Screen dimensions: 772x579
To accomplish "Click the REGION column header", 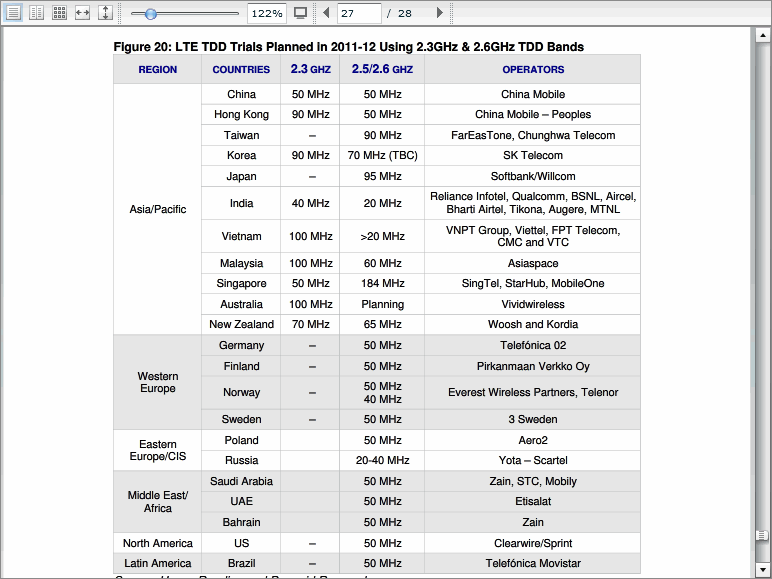I will [x=158, y=69].
